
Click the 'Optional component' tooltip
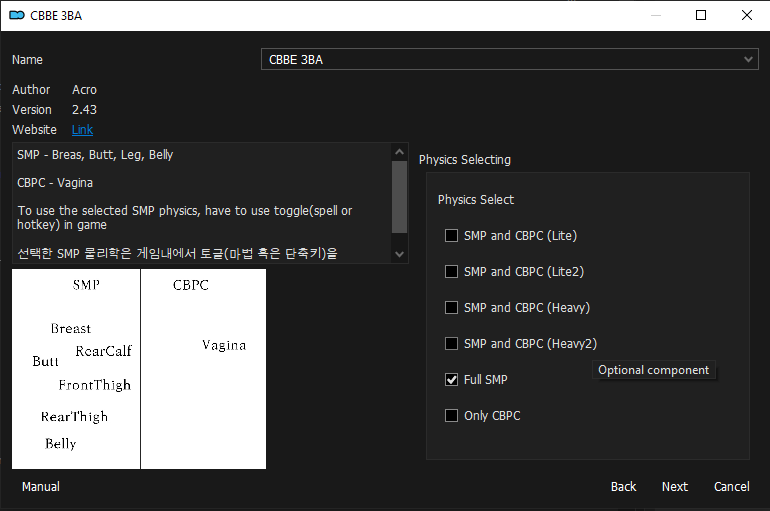pyautogui.click(x=654, y=370)
